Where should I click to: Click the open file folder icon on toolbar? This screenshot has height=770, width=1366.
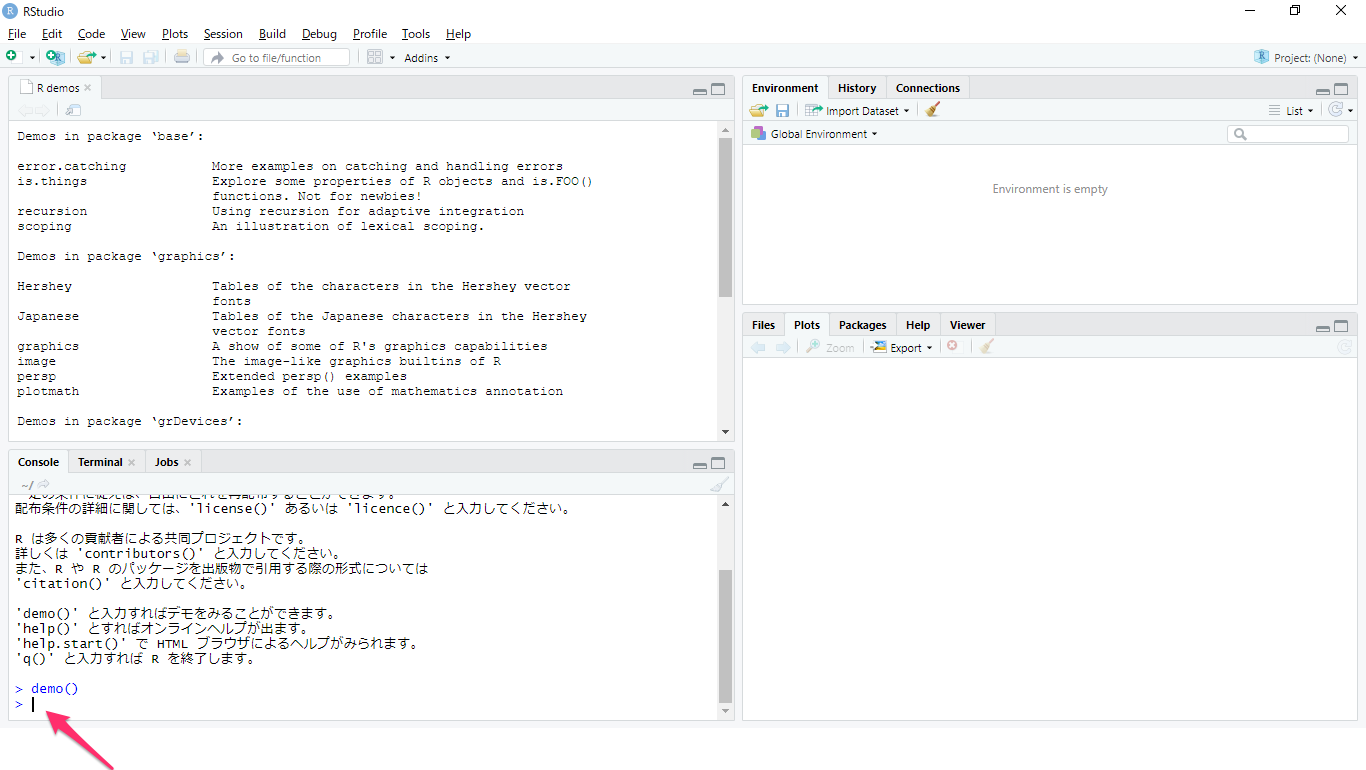(x=85, y=57)
